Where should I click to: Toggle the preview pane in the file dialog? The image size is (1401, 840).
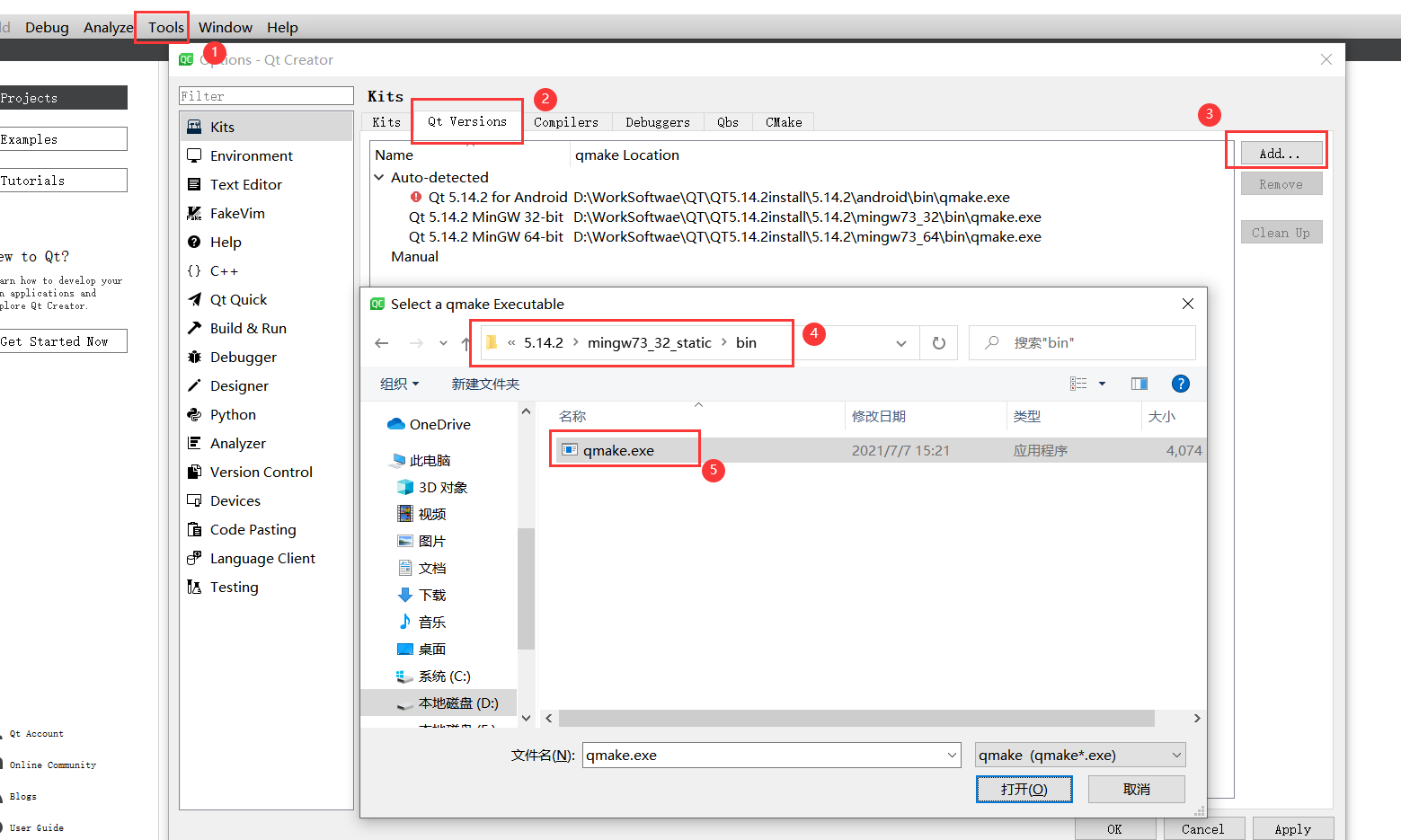click(1139, 384)
